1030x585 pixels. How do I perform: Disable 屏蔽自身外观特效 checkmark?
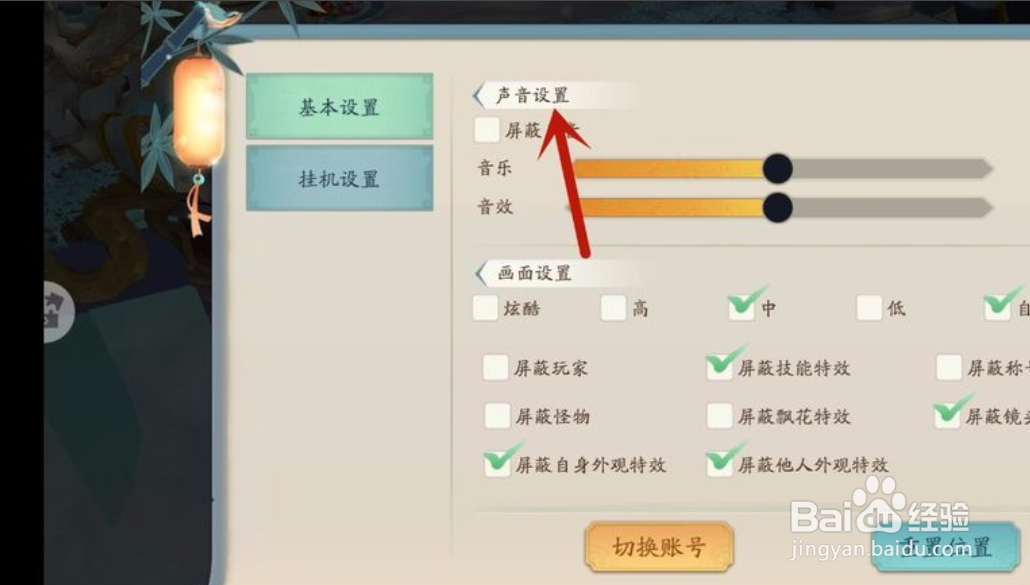(x=499, y=462)
